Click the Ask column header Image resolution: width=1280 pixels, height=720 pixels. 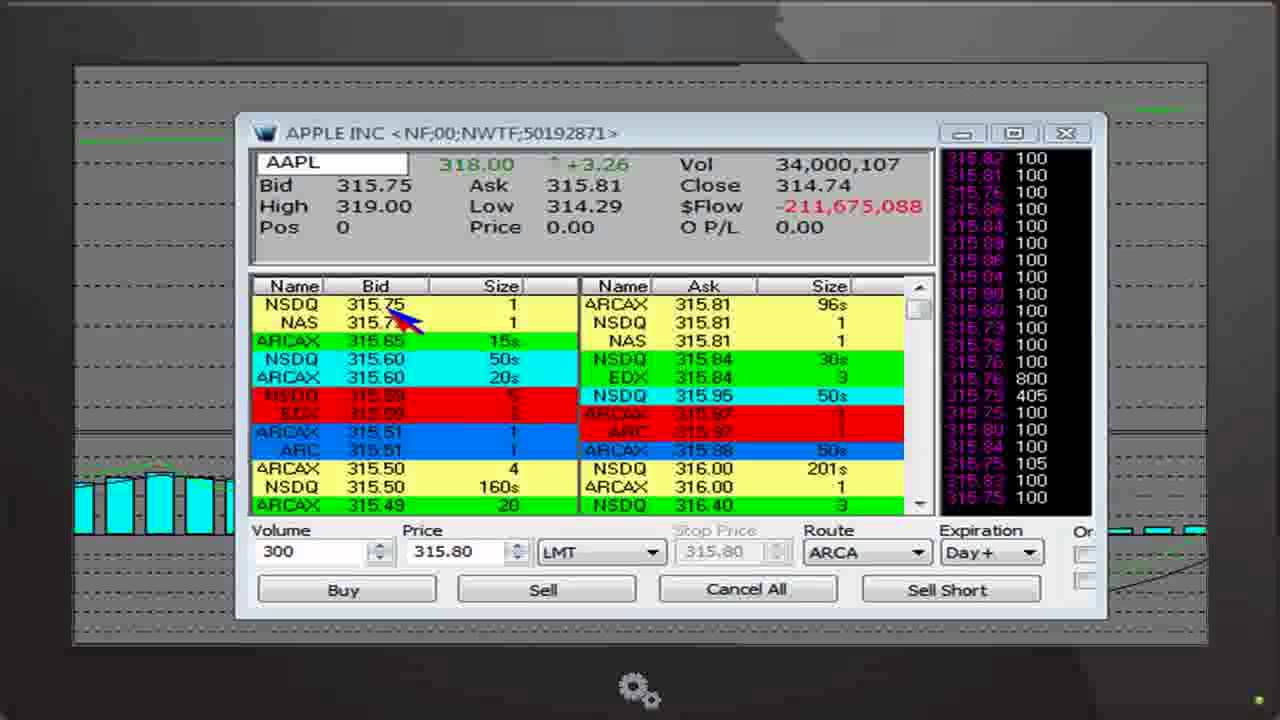(x=703, y=286)
